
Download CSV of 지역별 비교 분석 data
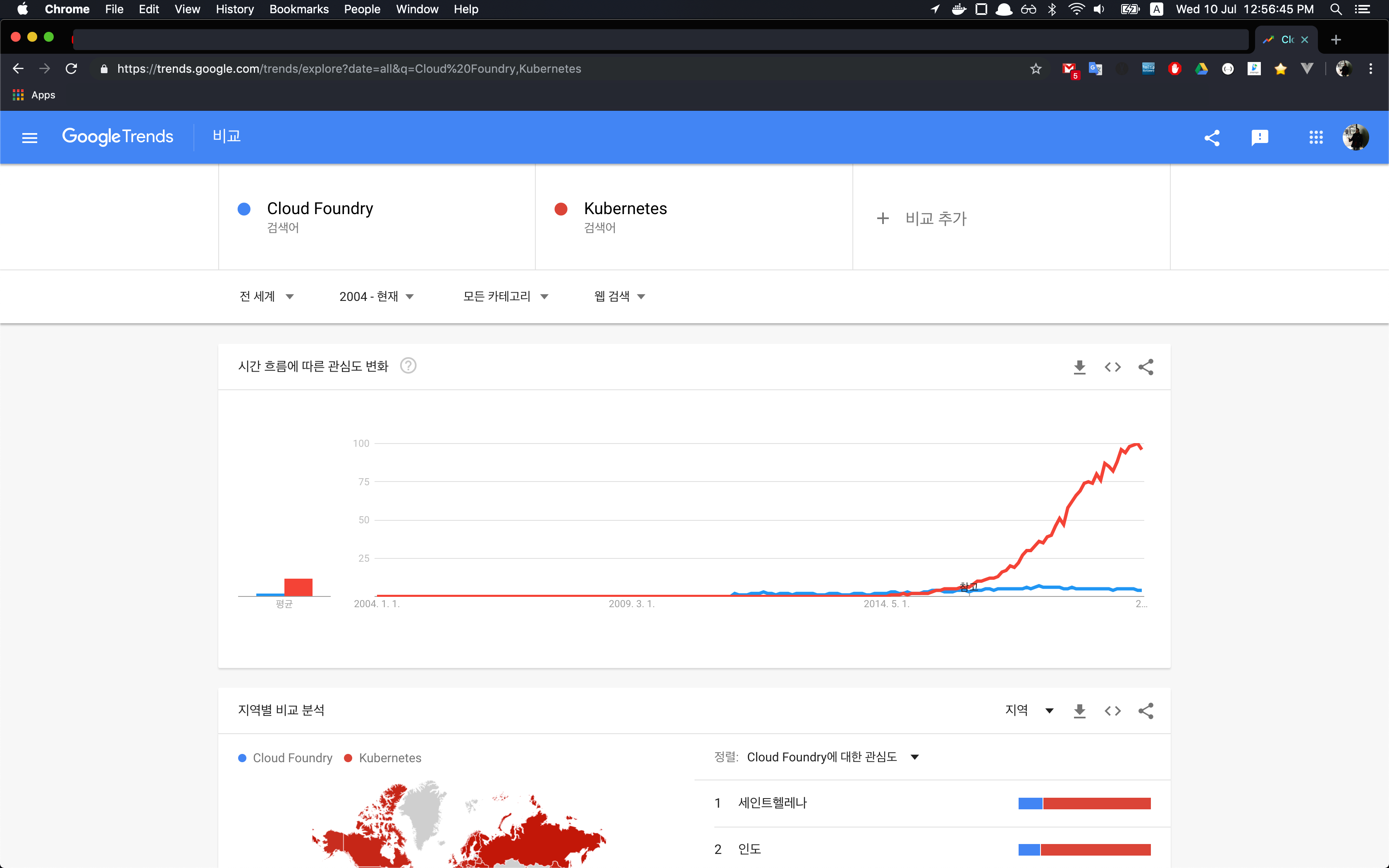point(1080,711)
